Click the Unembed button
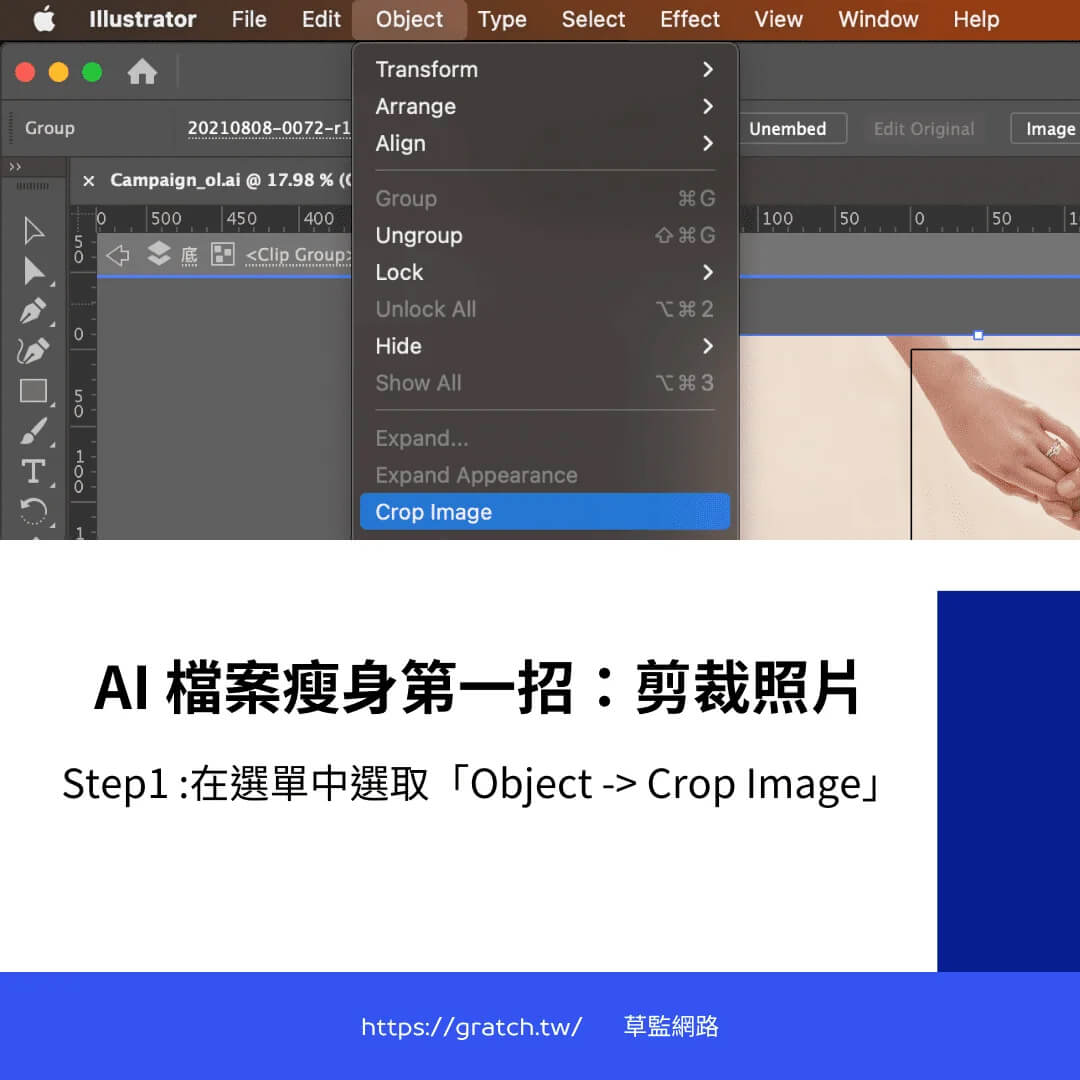 point(787,129)
